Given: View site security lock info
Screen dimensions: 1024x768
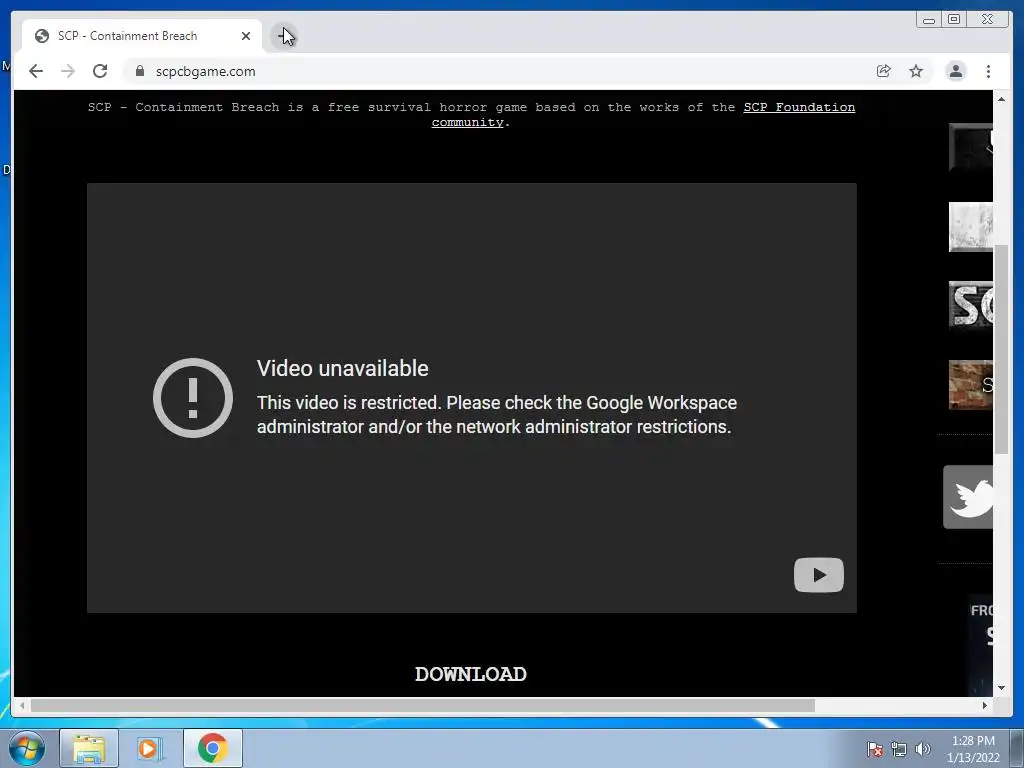Looking at the screenshot, I should [x=140, y=71].
